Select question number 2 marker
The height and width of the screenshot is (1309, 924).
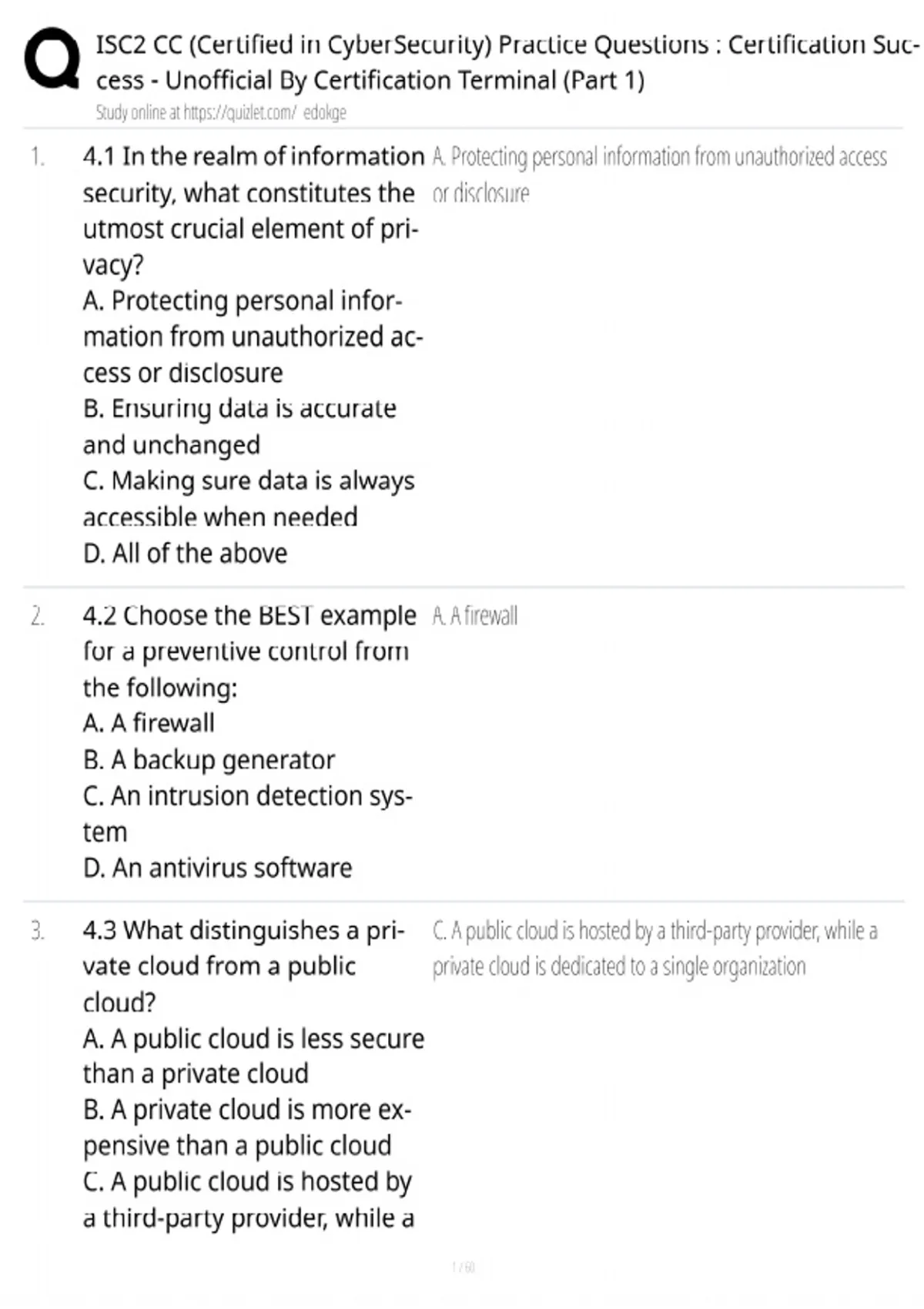tap(38, 616)
